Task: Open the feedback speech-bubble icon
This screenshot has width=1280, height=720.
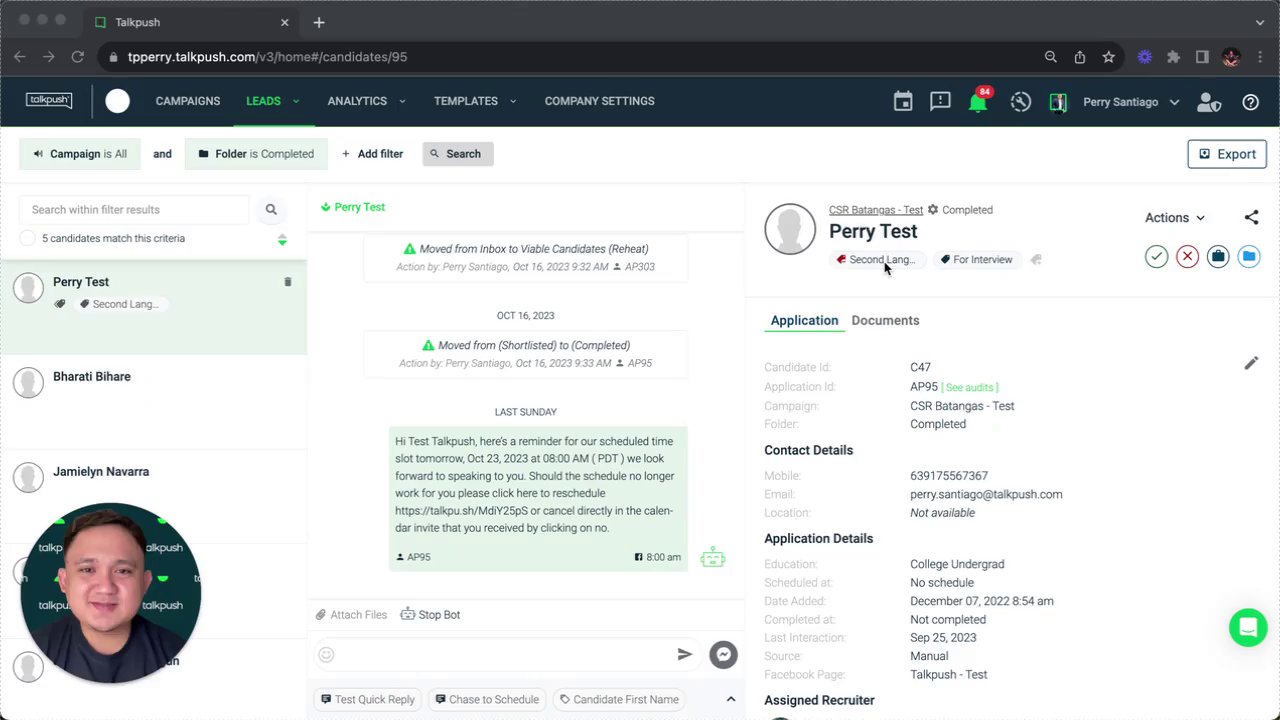Action: pos(940,101)
